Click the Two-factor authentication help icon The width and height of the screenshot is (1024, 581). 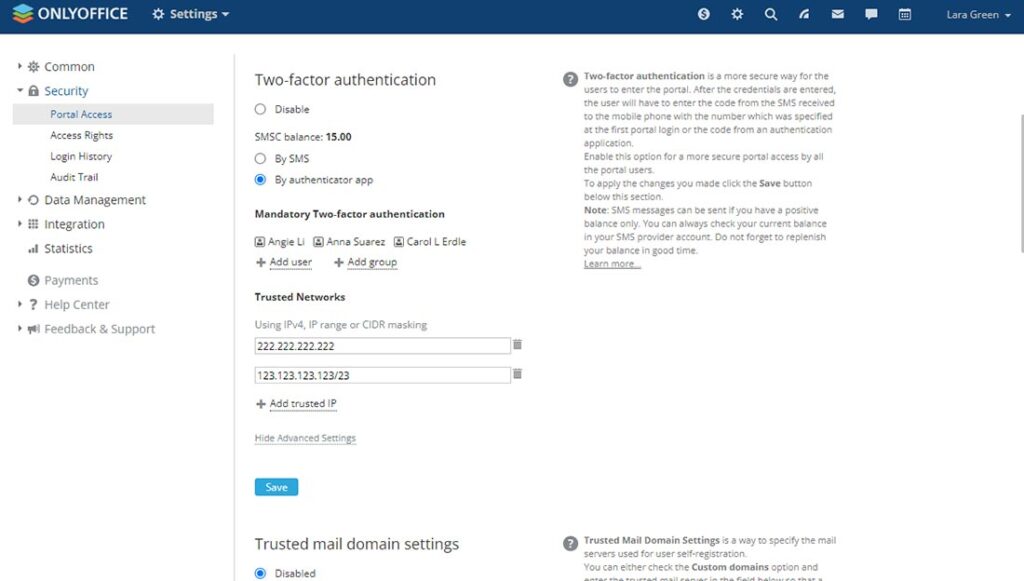tap(570, 79)
